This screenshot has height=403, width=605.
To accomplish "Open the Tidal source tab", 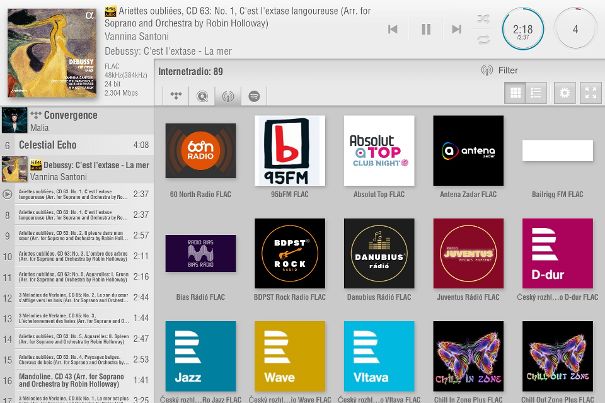I will (176, 95).
